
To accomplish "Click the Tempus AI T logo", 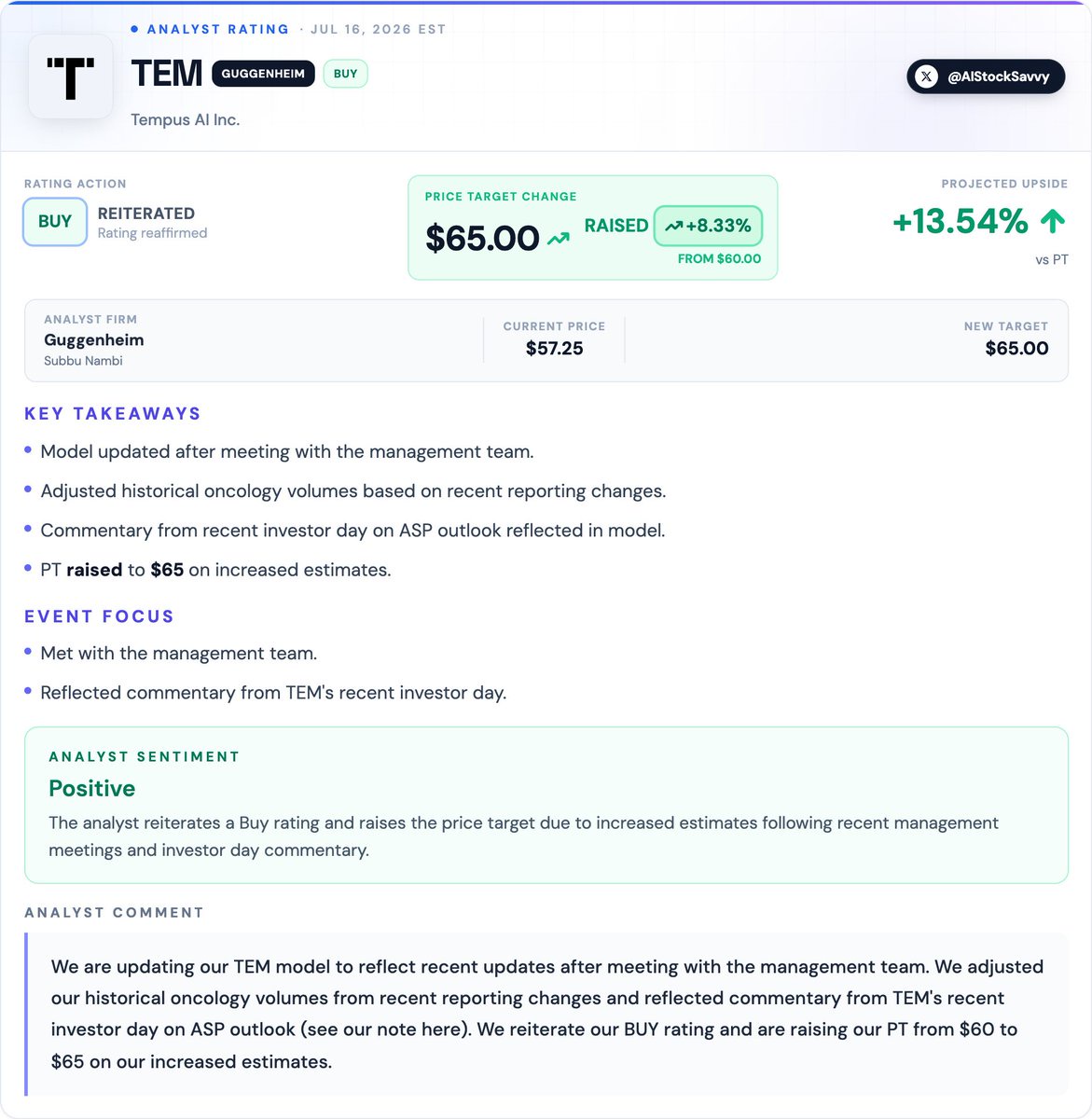I will (x=71, y=76).
